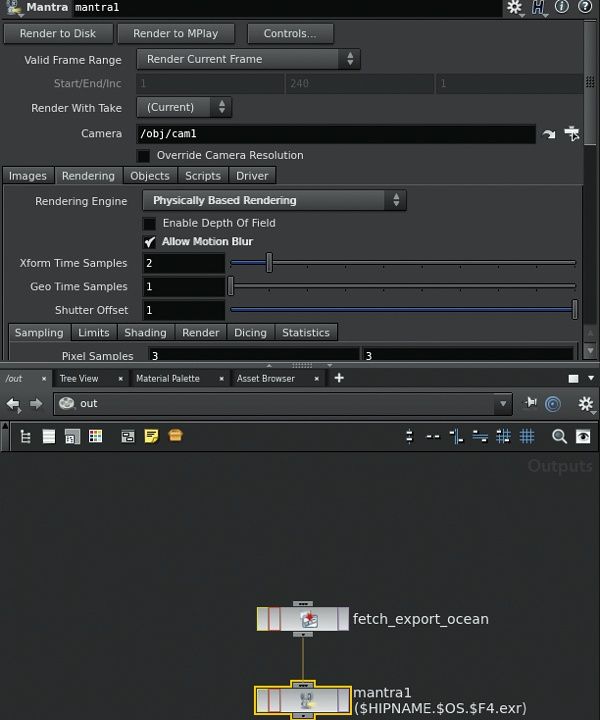
Task: Go forward in the network path history
Action: point(36,404)
